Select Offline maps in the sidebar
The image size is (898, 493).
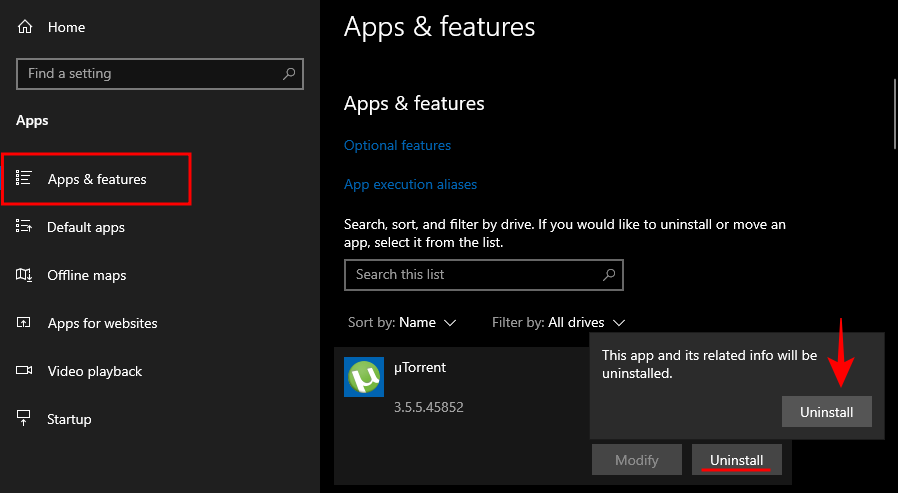87,275
